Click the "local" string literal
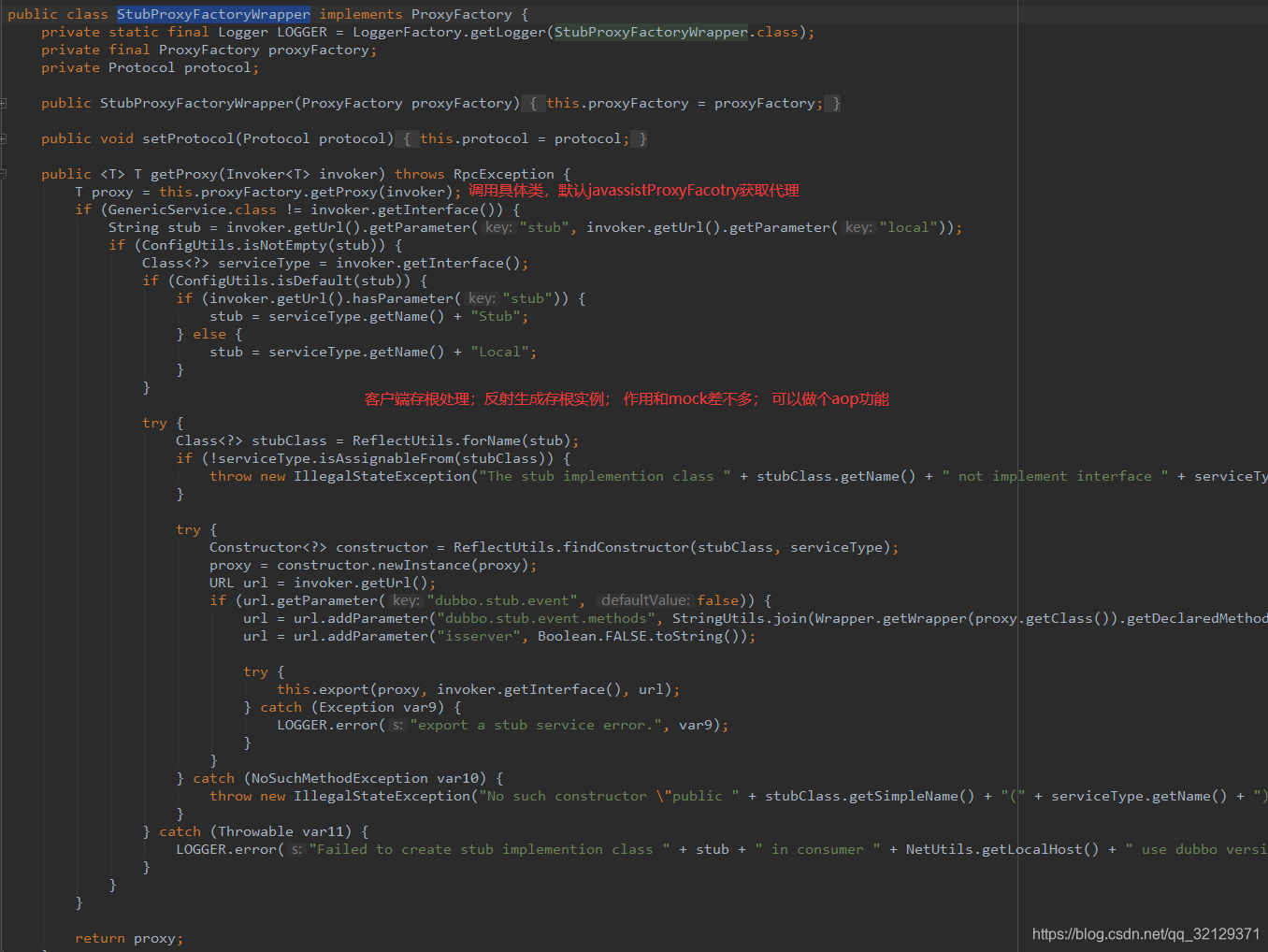The width and height of the screenshot is (1268, 952). click(x=910, y=227)
